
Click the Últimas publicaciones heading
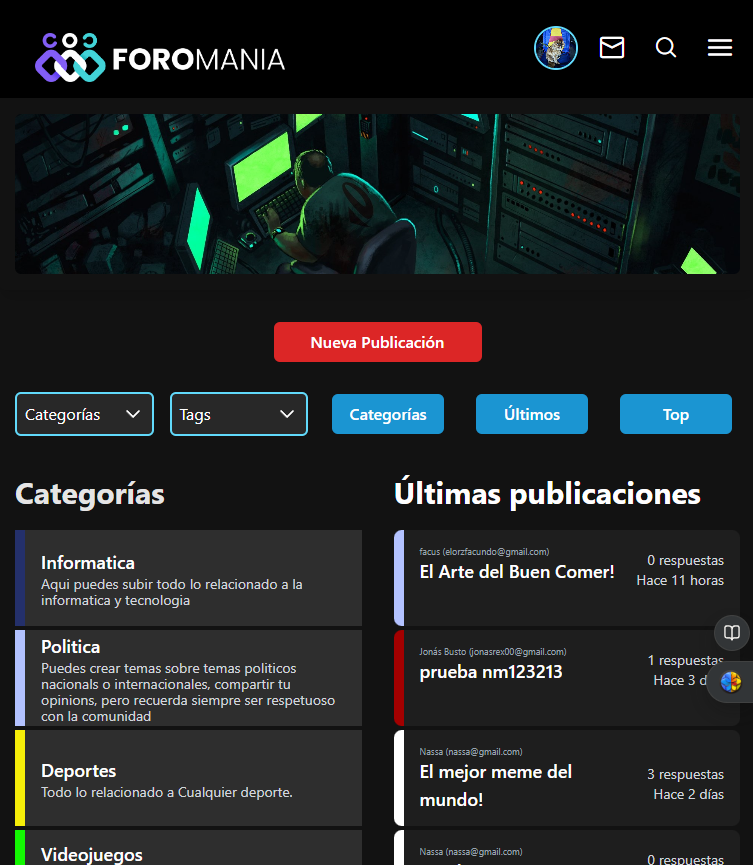point(547,494)
